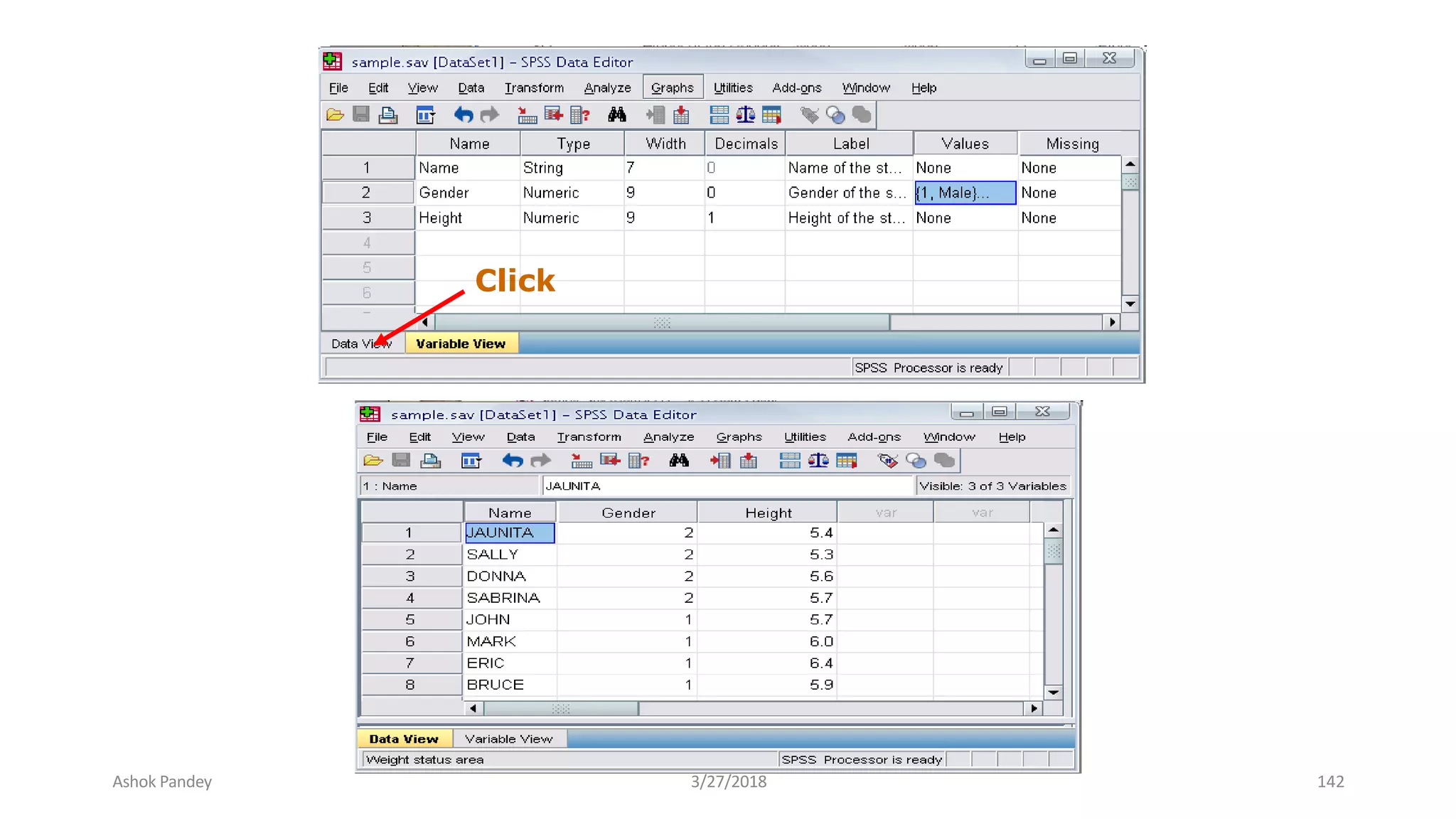
Task: Switch to Variable View tab in the lower window
Action: (x=508, y=739)
